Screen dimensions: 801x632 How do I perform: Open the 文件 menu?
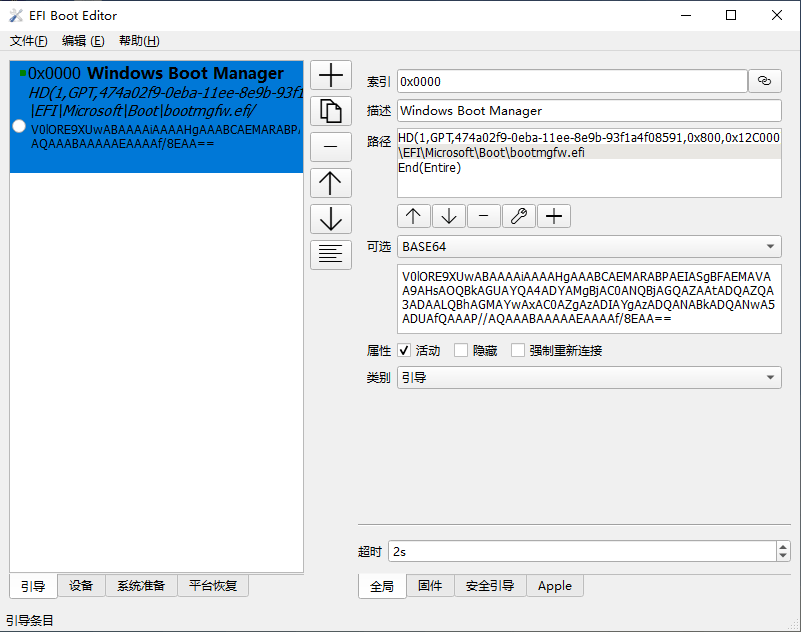pyautogui.click(x=26, y=41)
